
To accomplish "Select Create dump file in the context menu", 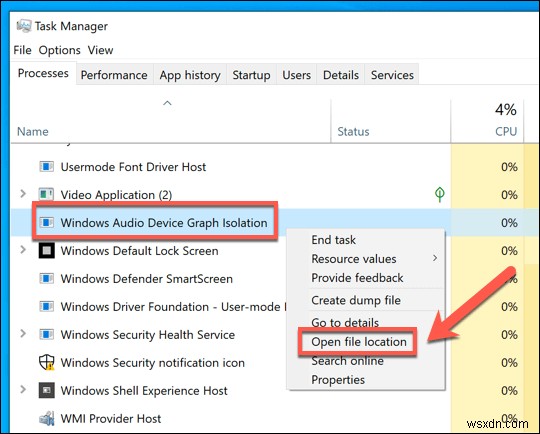I will (366, 300).
